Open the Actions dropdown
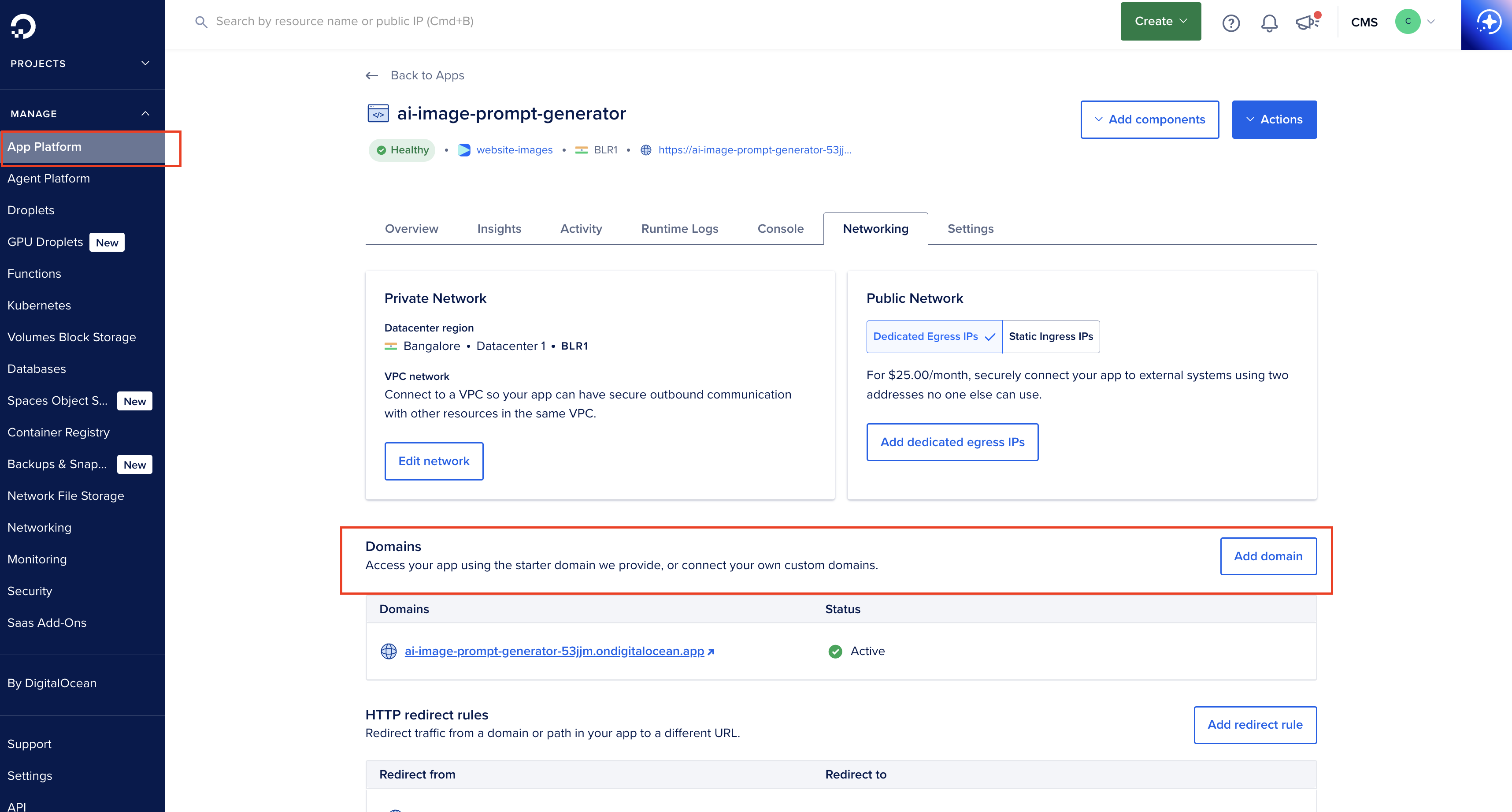1512x812 pixels. [x=1274, y=120]
